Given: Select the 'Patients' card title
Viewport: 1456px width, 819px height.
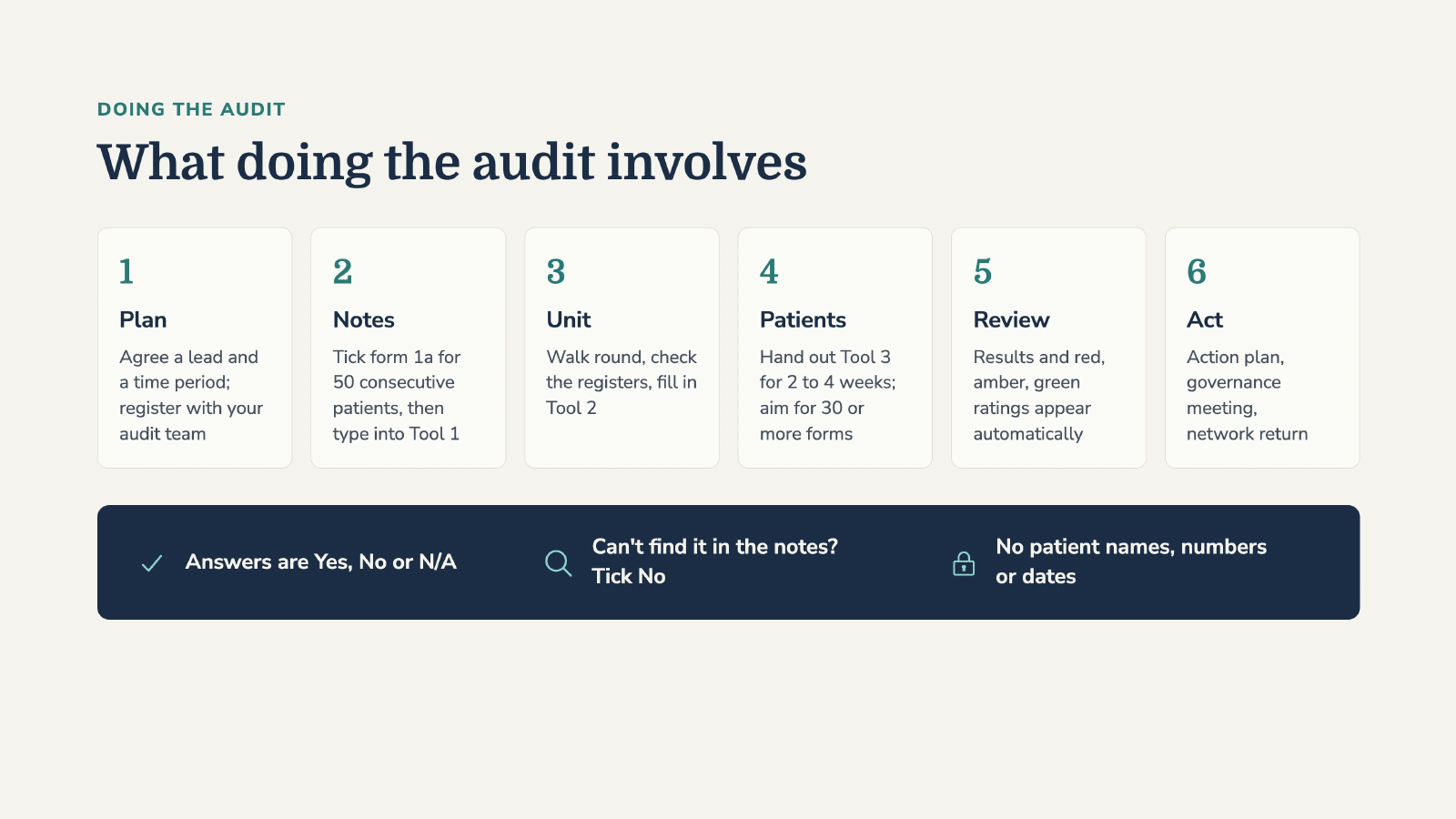Looking at the screenshot, I should (803, 320).
